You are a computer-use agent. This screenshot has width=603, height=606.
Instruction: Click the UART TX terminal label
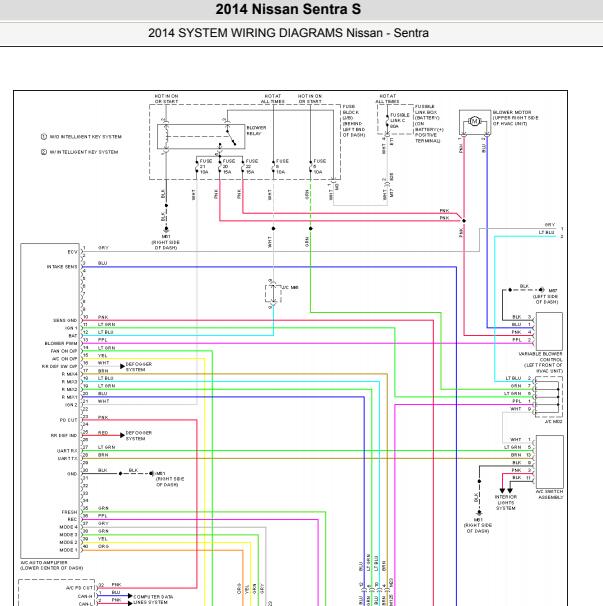pyautogui.click(x=67, y=459)
